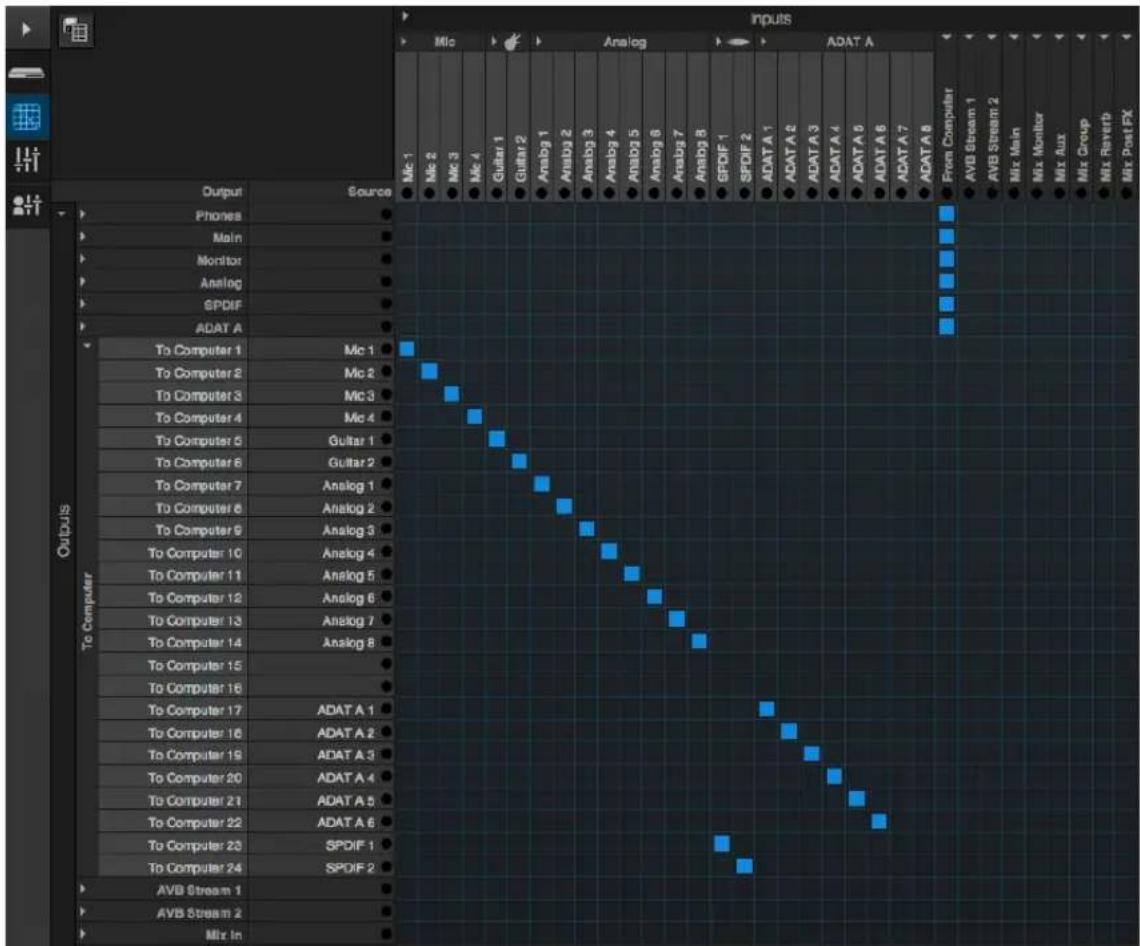
Task: Click the Analog 5 source label
Action: 348,575
